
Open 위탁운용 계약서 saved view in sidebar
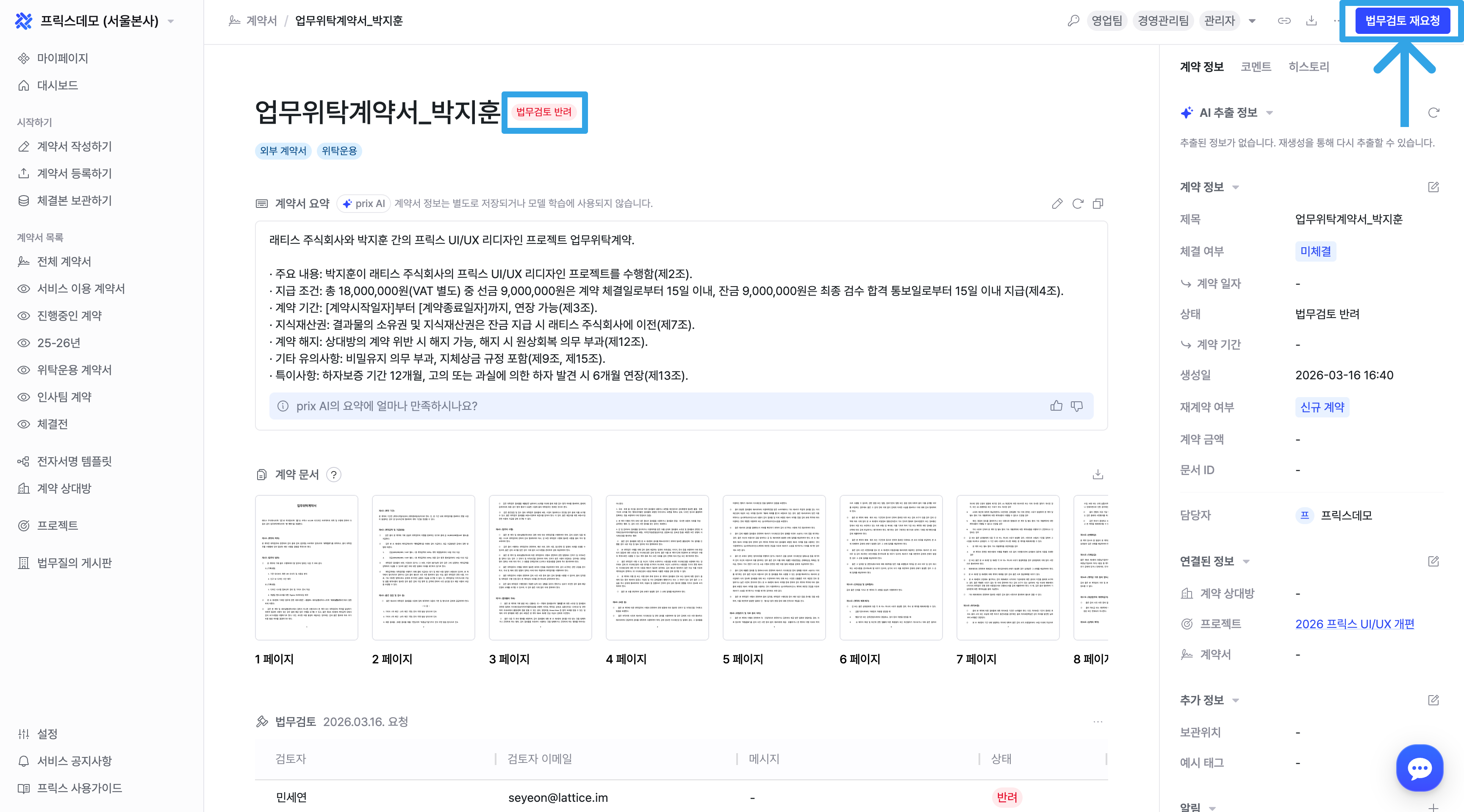tap(74, 370)
